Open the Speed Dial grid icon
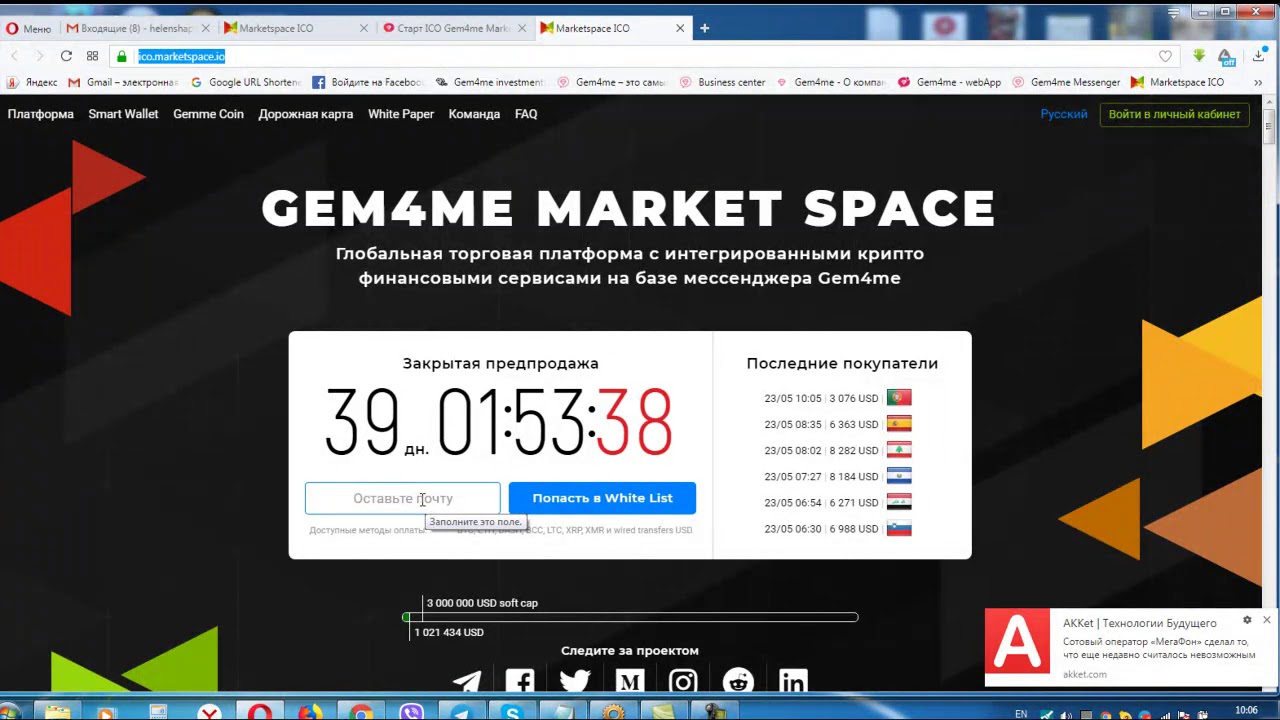 92,56
